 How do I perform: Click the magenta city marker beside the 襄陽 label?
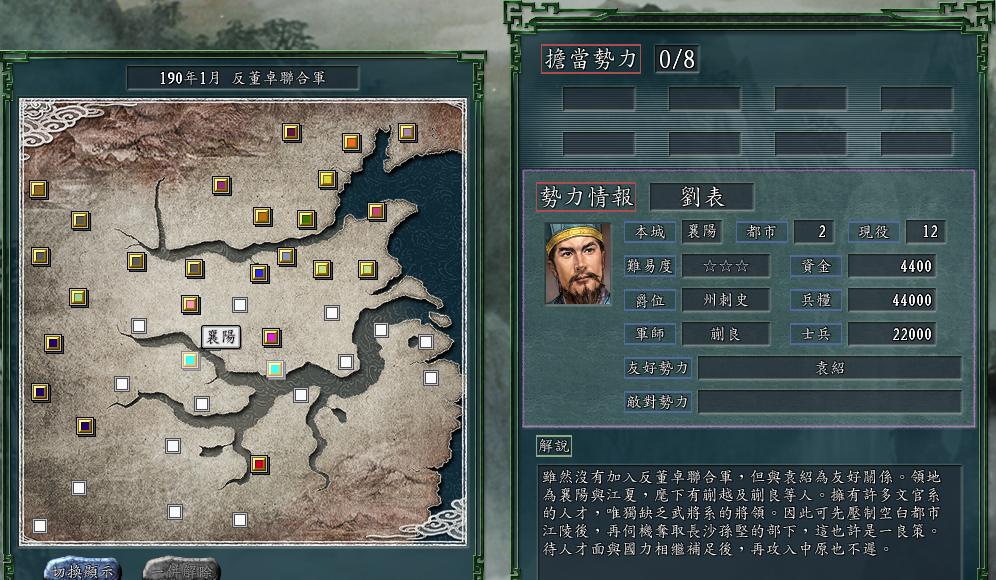pyautogui.click(x=272, y=337)
